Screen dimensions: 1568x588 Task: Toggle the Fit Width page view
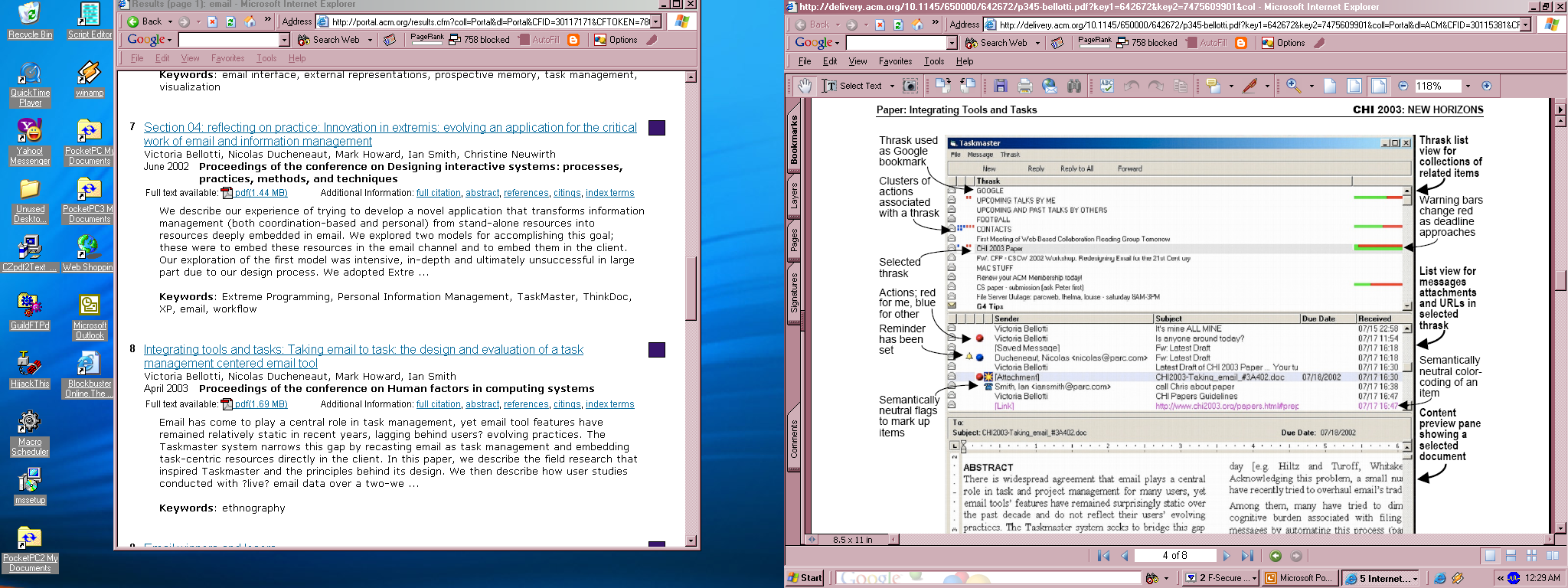(1379, 86)
